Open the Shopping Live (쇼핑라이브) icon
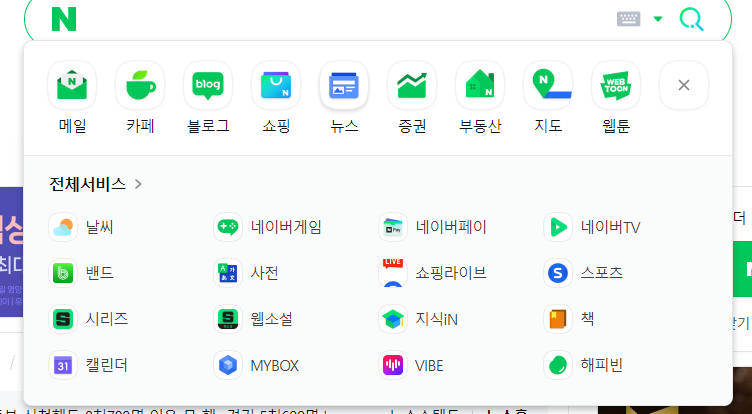This screenshot has height=414, width=752. [393, 273]
